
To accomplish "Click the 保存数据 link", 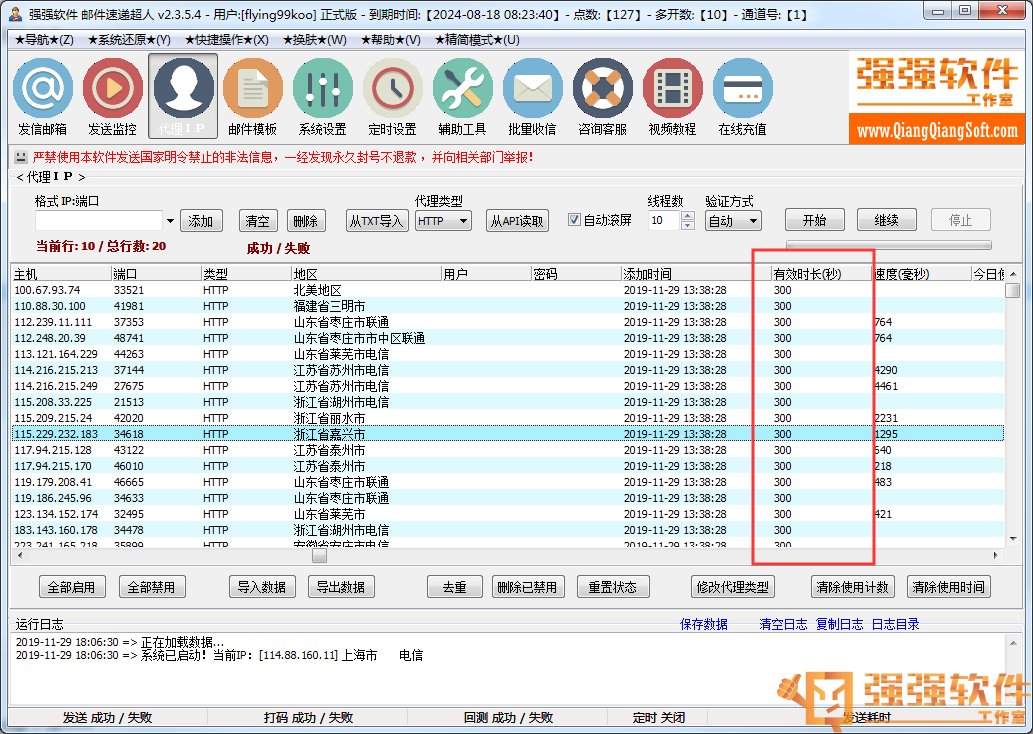I will pos(704,624).
